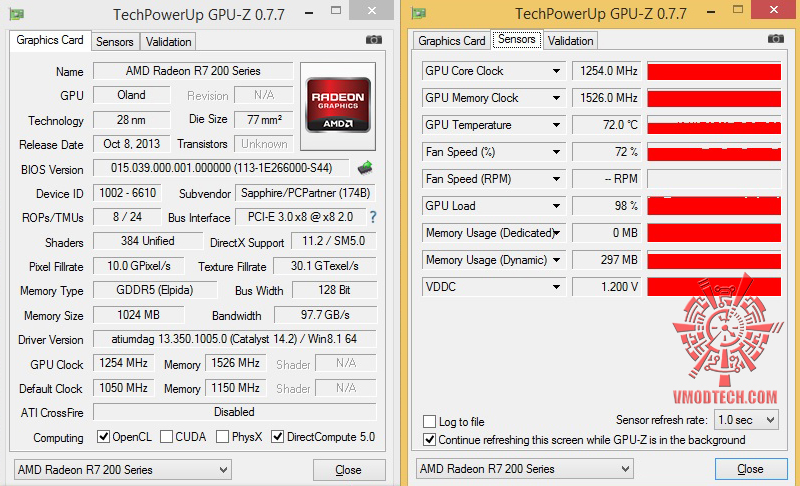Toggle the OpenCL checkbox
This screenshot has width=800, height=486.
click(x=104, y=437)
